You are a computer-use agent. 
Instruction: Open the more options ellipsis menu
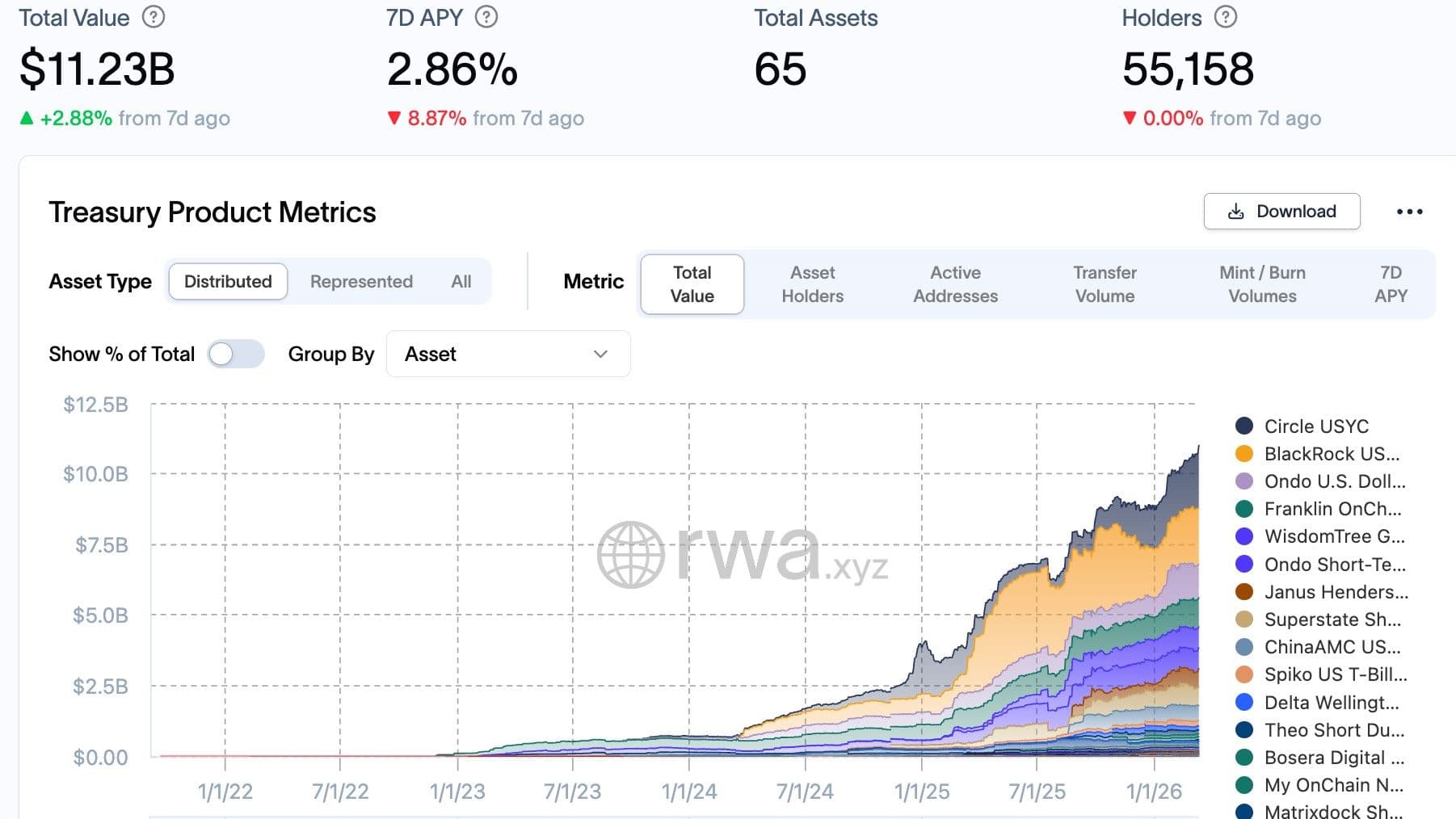(x=1411, y=211)
